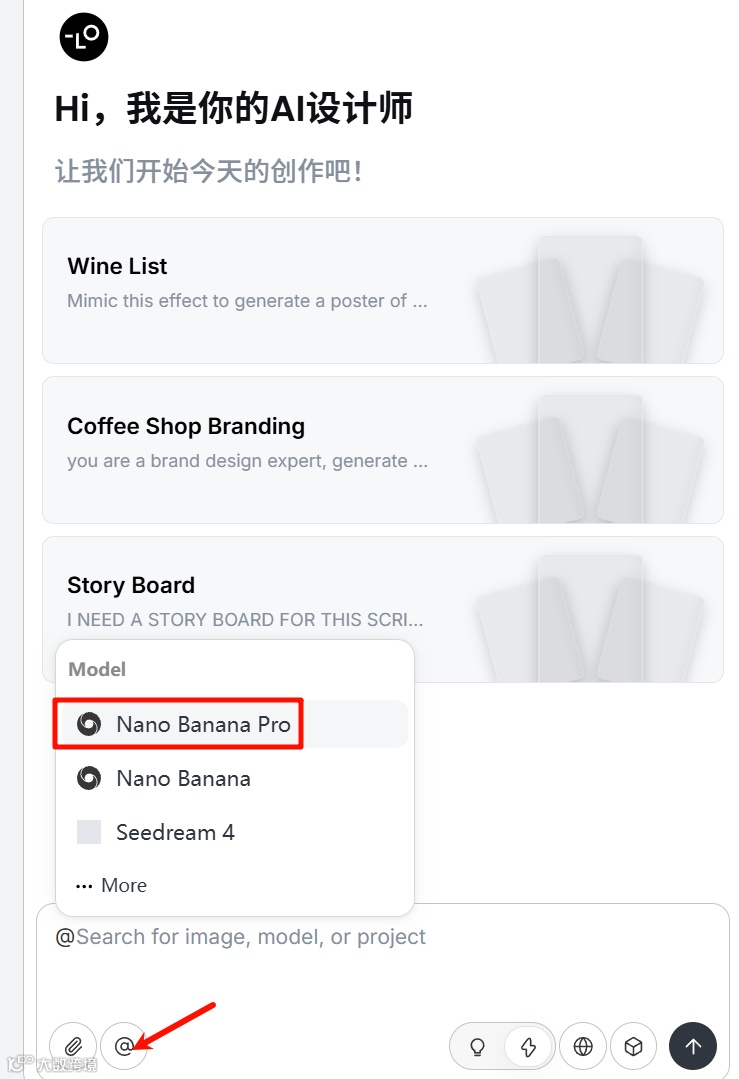This screenshot has height=1079, width=739.
Task: Click the Nano Banana Pro model icon
Action: click(x=89, y=724)
